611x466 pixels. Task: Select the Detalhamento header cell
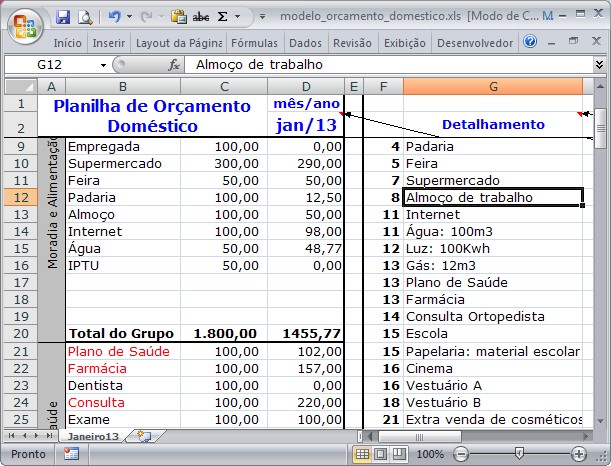493,124
